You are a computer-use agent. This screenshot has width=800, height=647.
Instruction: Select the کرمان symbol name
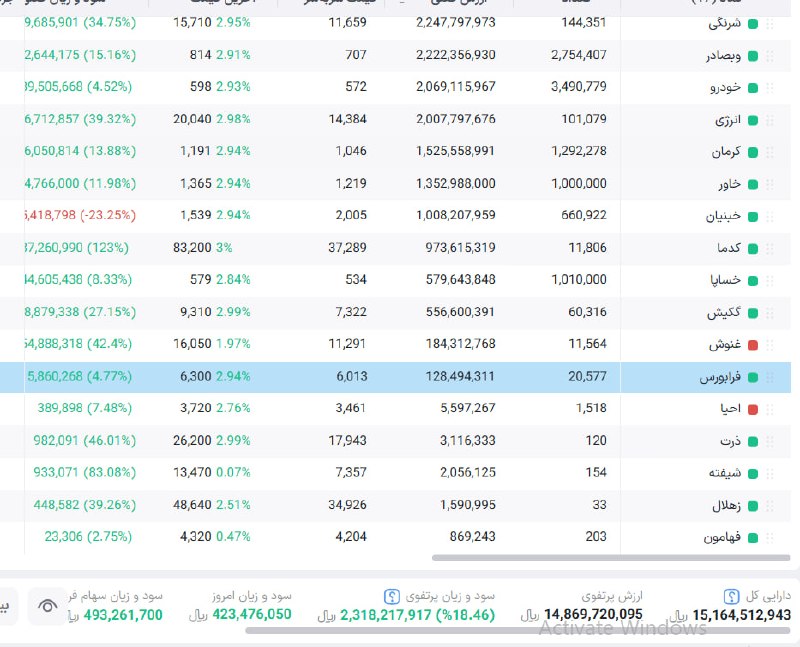[x=726, y=152]
